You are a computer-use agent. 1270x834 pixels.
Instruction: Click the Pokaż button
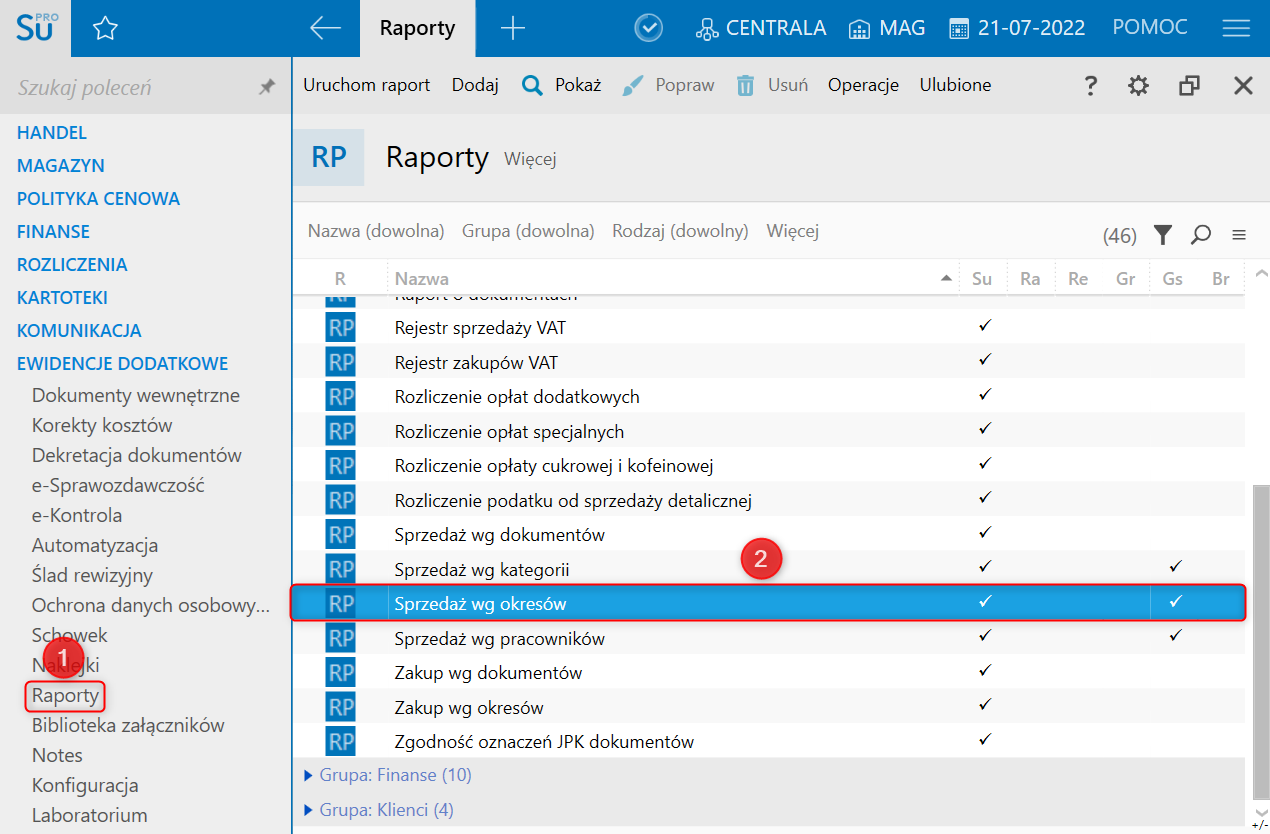[562, 86]
